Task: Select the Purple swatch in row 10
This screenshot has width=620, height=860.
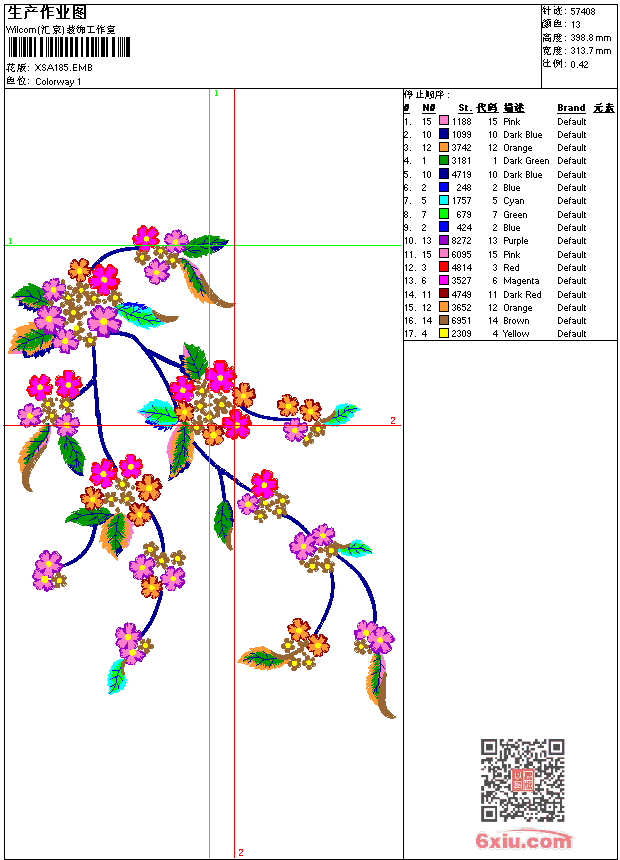Action: coord(444,240)
